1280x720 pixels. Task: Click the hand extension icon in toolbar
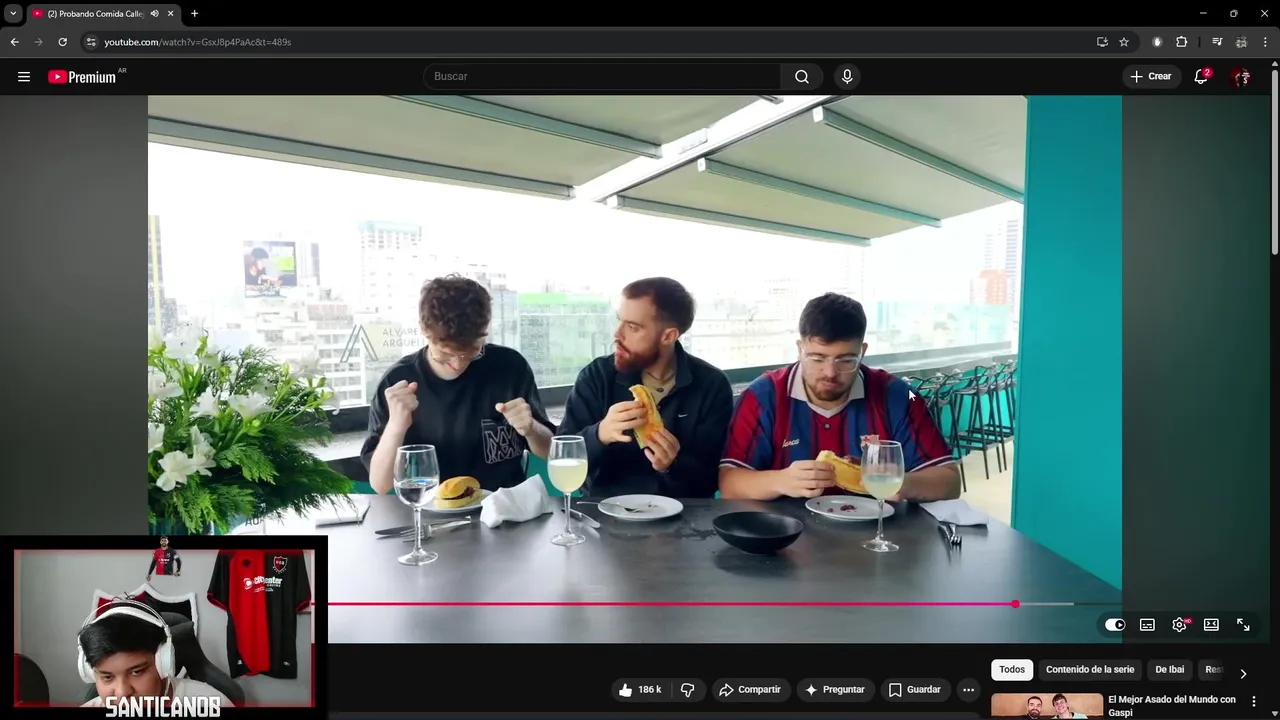[1157, 42]
